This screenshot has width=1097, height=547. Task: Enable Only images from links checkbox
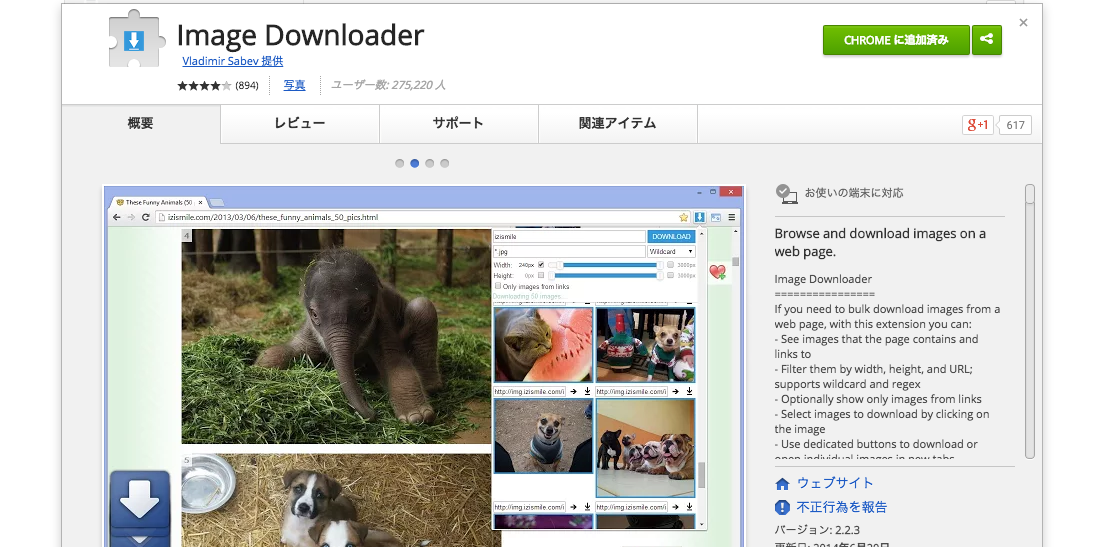coord(498,286)
